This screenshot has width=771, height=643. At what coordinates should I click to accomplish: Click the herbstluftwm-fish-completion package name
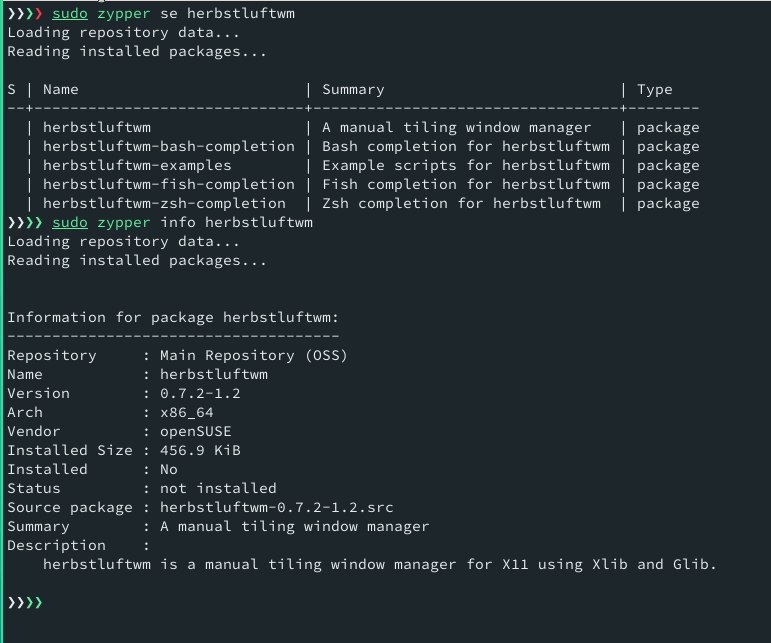pos(169,184)
